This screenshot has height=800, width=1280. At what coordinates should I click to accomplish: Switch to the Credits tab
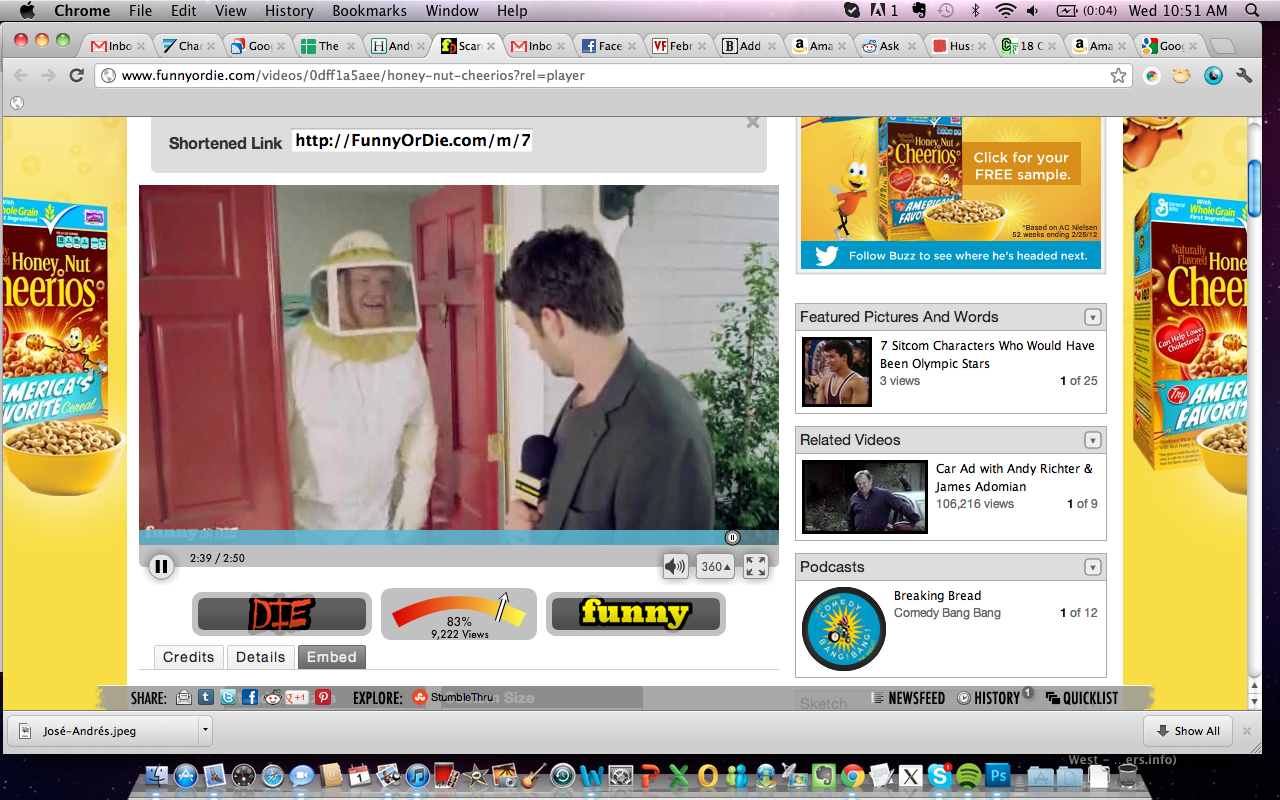189,657
